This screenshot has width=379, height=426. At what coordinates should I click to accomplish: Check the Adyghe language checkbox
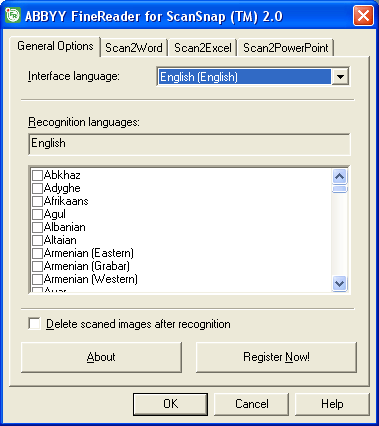coord(37,188)
